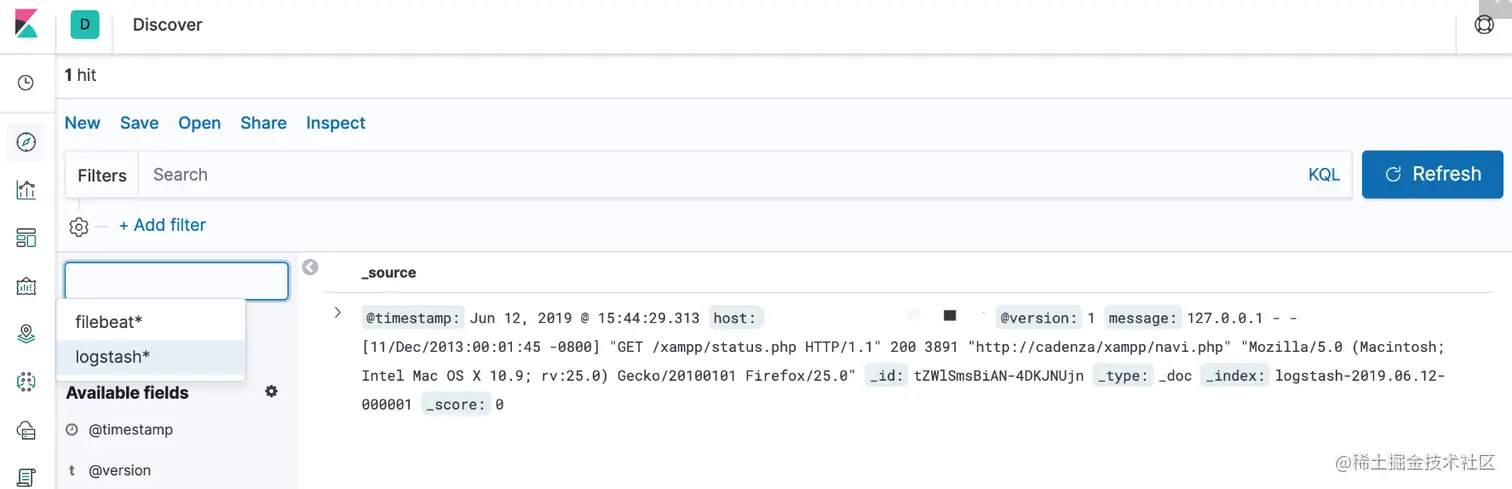The height and width of the screenshot is (489, 1512).
Task: Open the Machine Learning sidebar icon
Action: pyautogui.click(x=26, y=382)
